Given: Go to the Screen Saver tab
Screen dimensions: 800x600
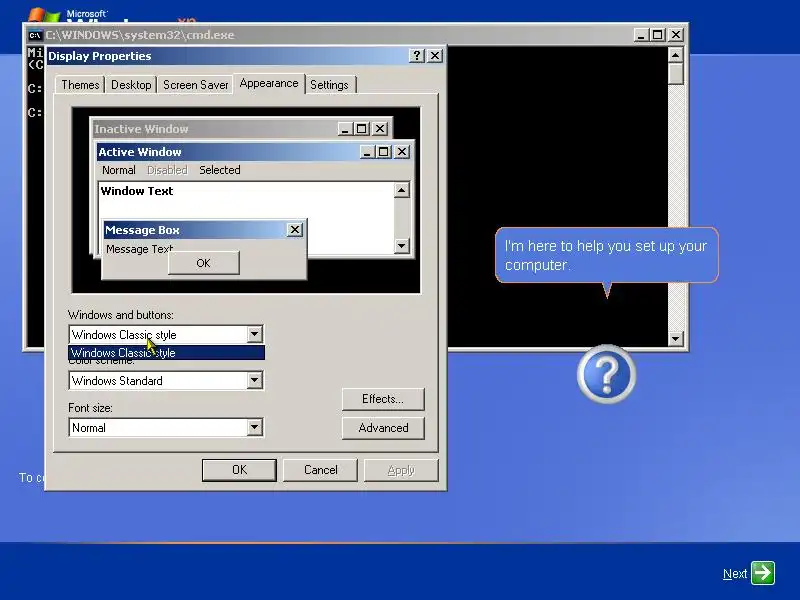Looking at the screenshot, I should (195, 85).
